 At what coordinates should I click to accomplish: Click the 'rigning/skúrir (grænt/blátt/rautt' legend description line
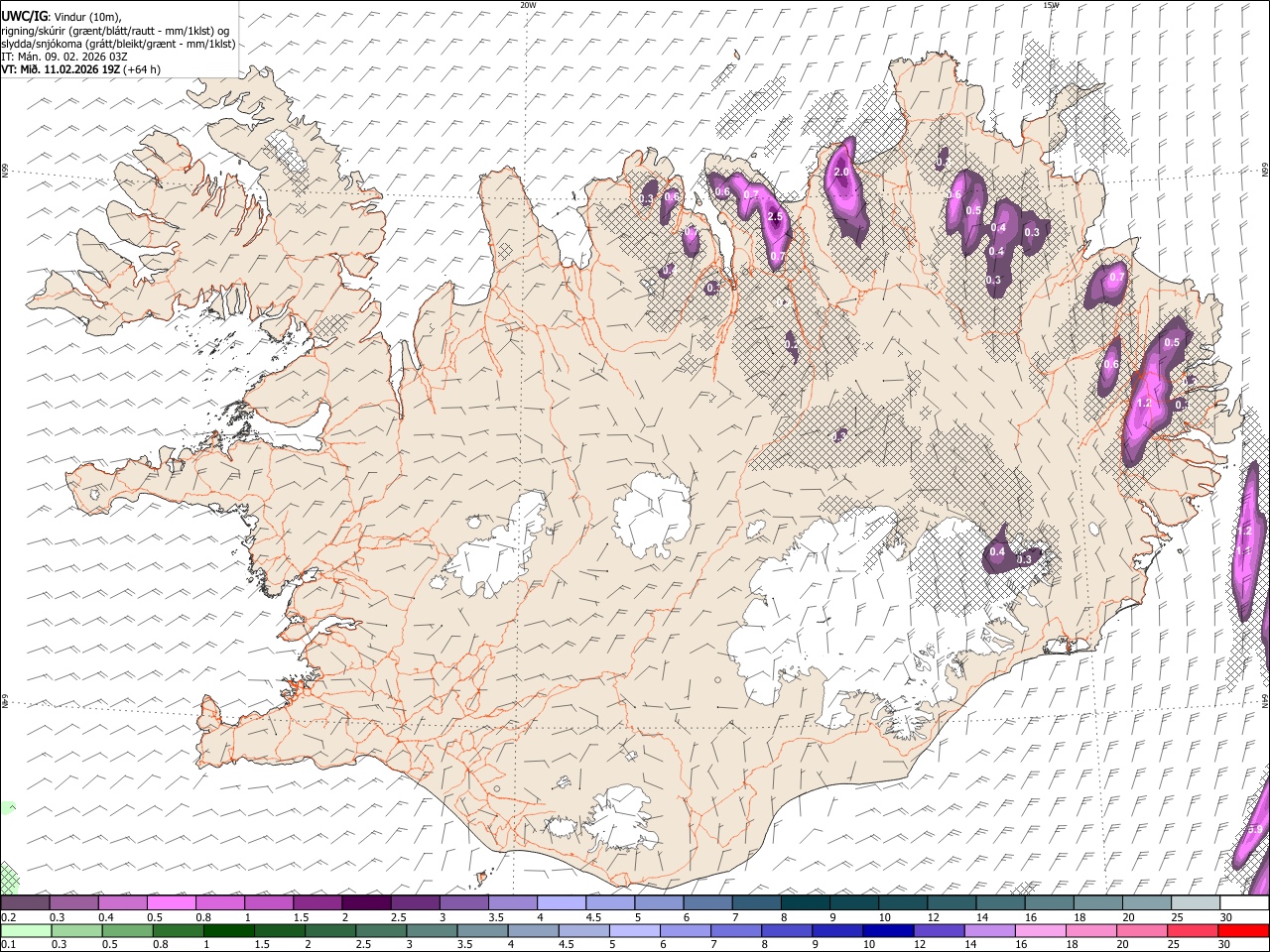[115, 31]
